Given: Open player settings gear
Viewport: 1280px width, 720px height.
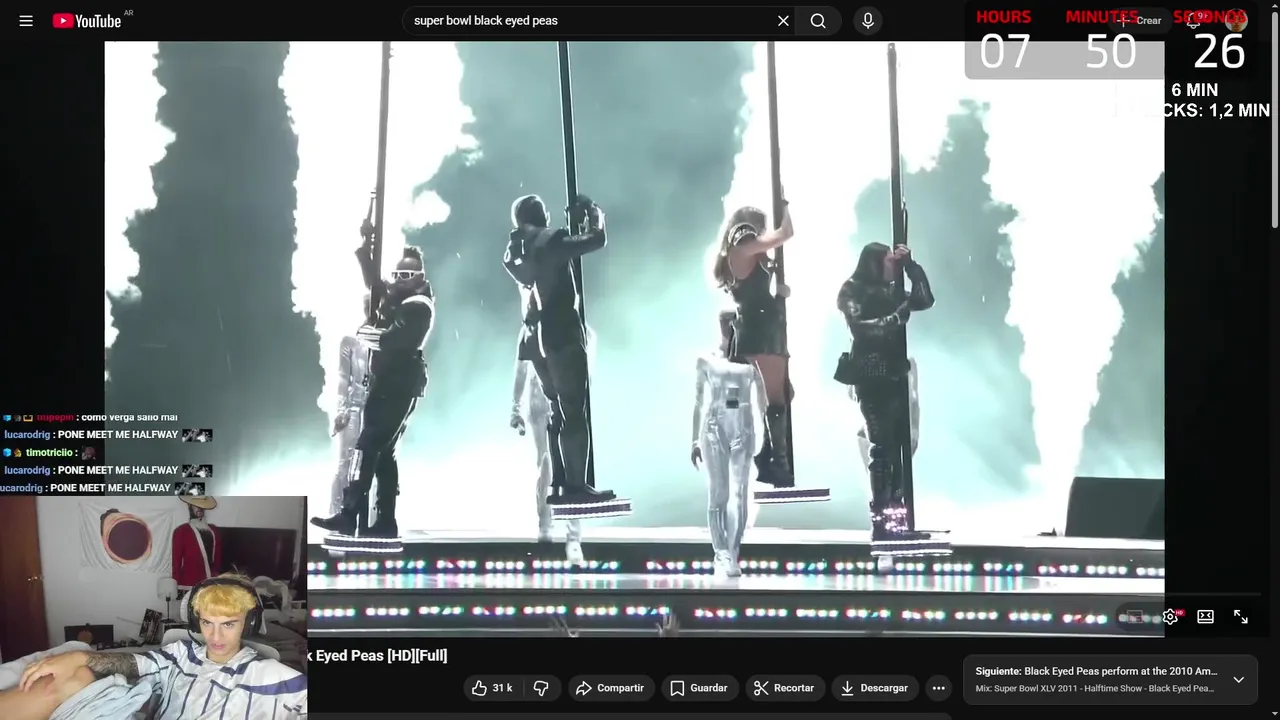Looking at the screenshot, I should (x=1170, y=617).
